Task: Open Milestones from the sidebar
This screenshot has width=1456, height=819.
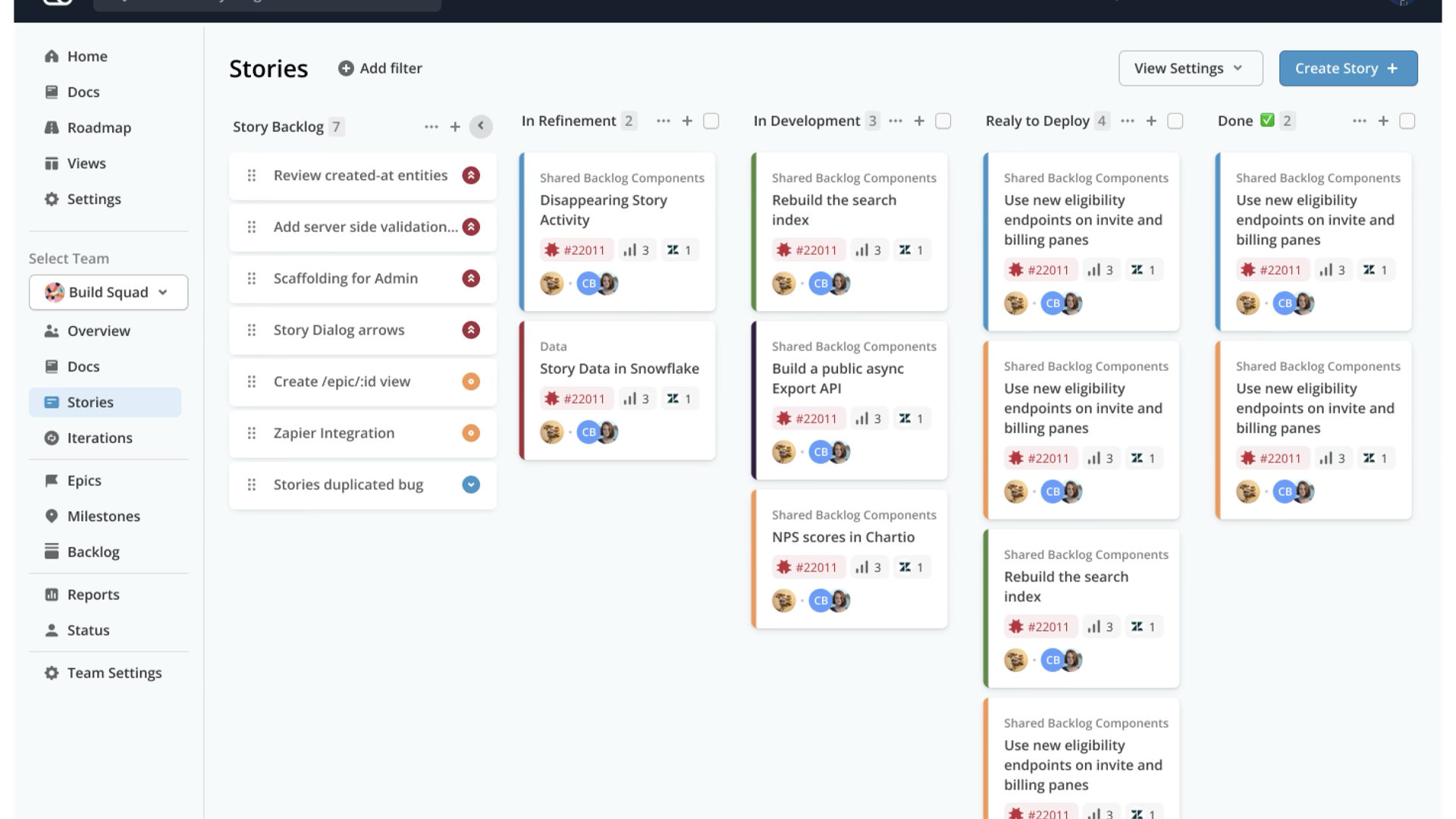Action: 103,516
